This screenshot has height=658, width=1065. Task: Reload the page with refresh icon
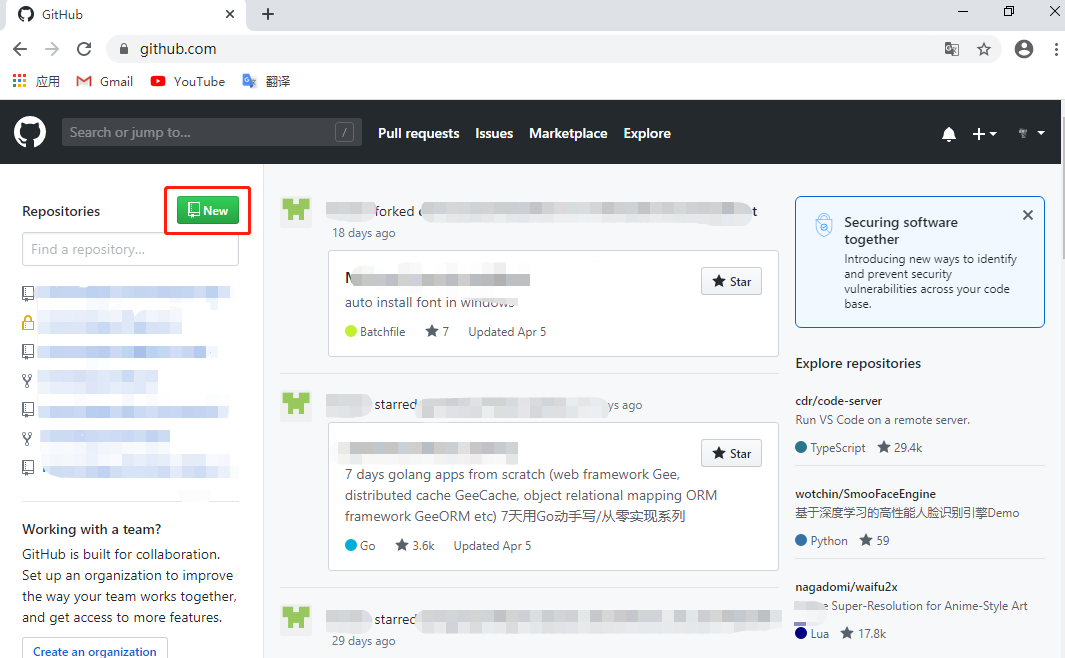(84, 49)
